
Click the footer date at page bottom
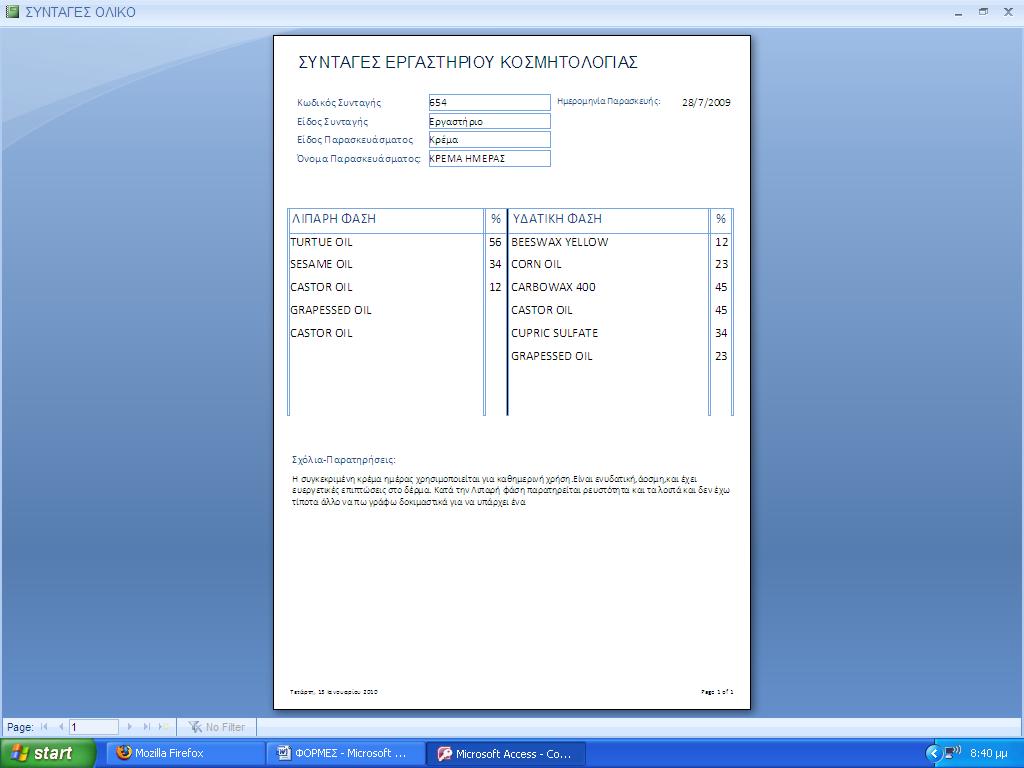334,692
